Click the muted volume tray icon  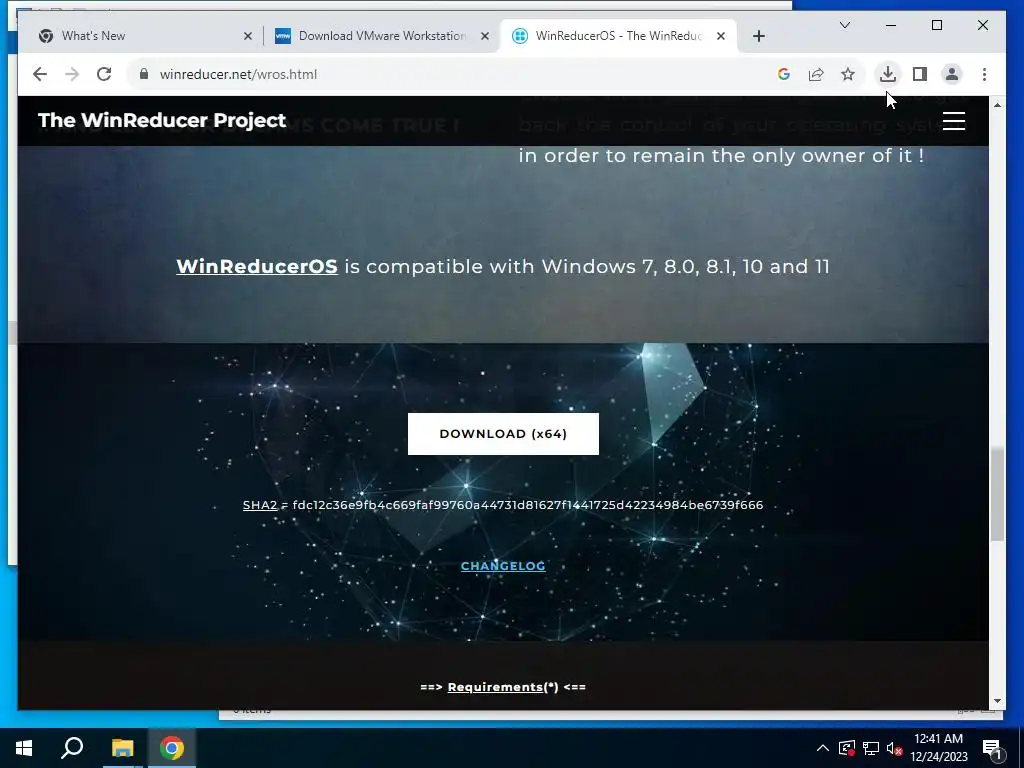click(x=894, y=748)
